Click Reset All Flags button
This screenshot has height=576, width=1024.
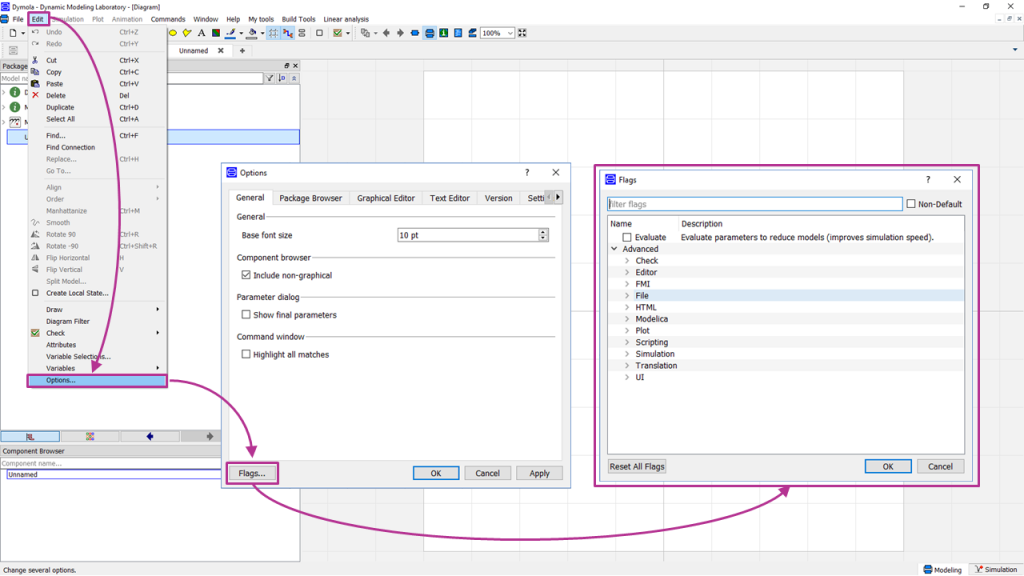click(x=637, y=466)
